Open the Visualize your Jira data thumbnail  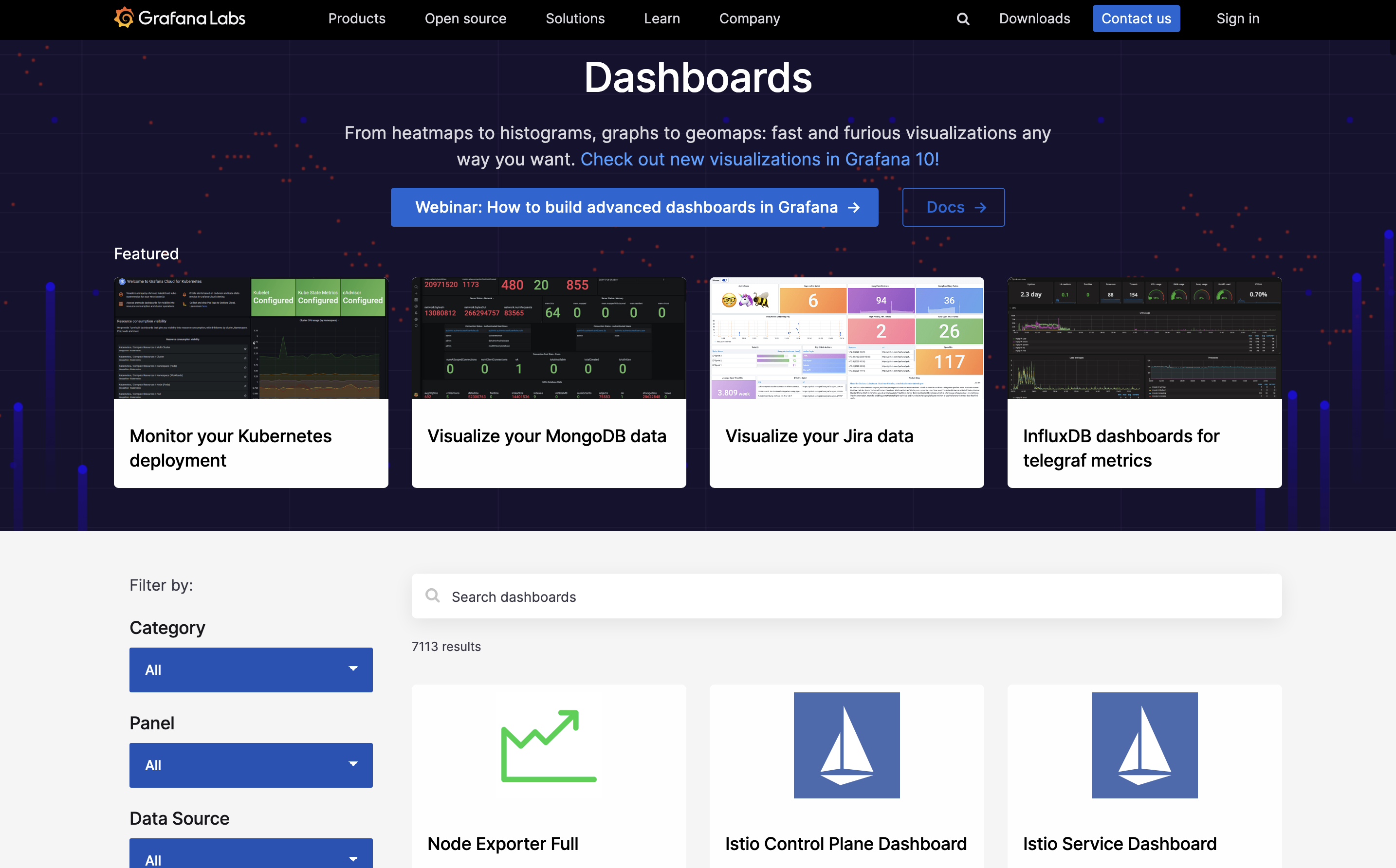(846, 339)
